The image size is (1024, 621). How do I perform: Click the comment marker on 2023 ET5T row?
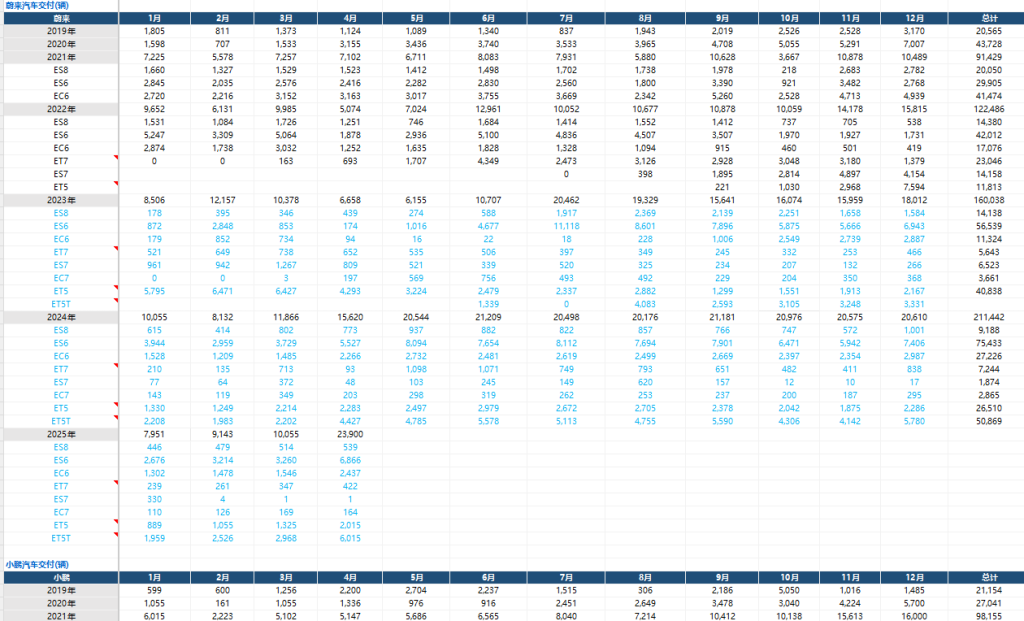click(115, 302)
